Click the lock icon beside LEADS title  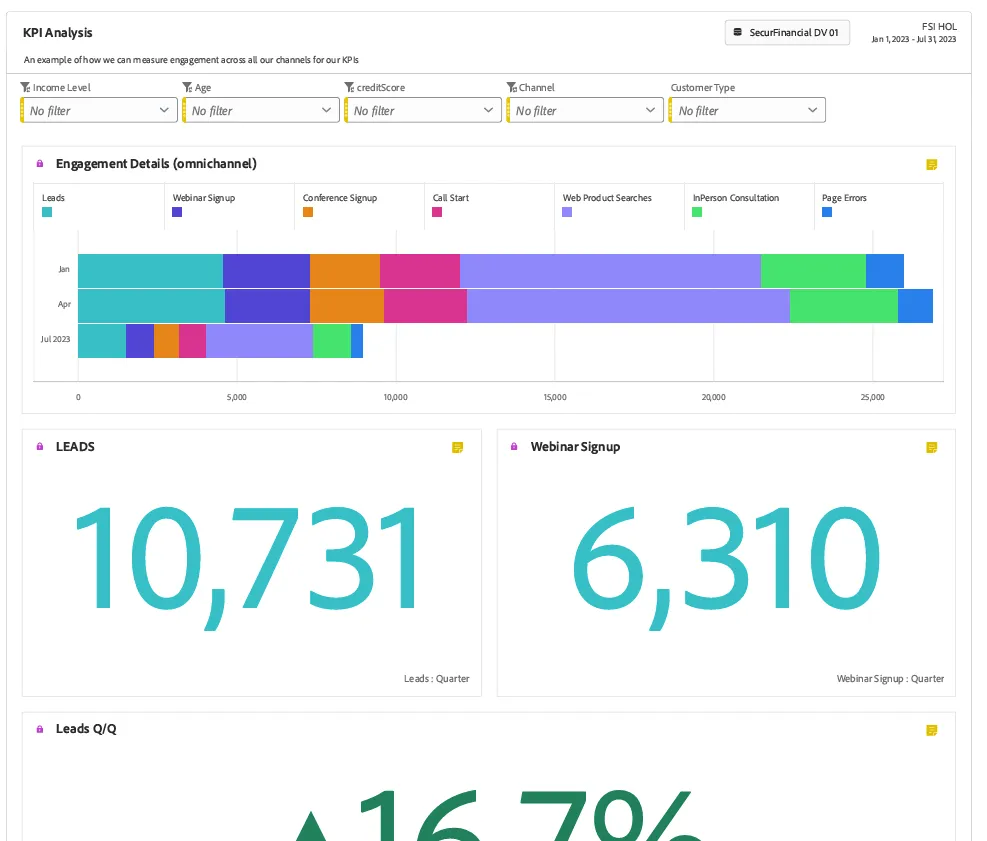40,446
